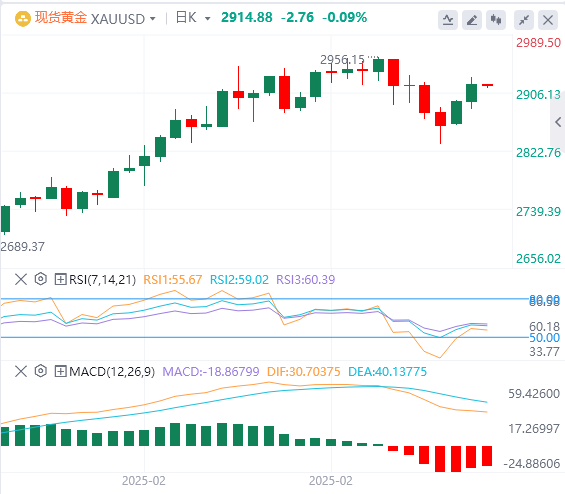Image resolution: width=565 pixels, height=494 pixels.
Task: Open the candlestick chart style icon
Action: (x=496, y=19)
